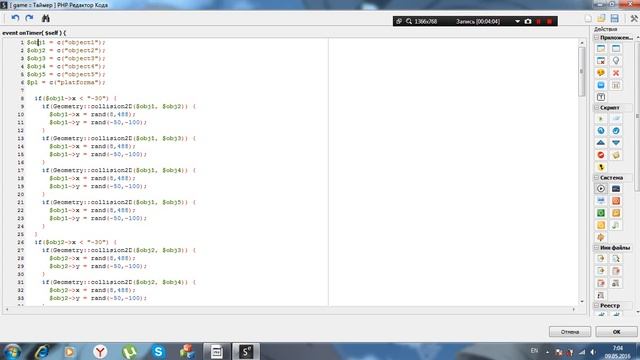This screenshot has height=360, width=640.
Task: Open Find with the binoculars icon
Action: tap(46, 18)
